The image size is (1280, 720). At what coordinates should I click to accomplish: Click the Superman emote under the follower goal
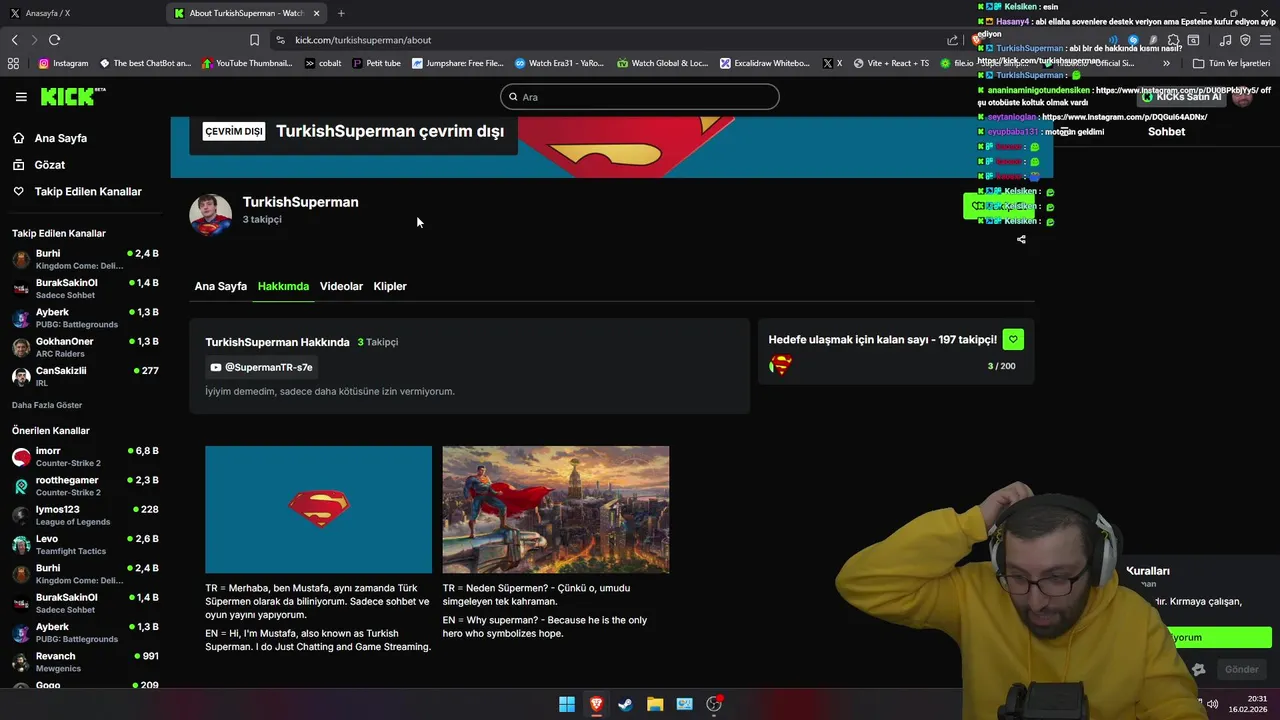point(781,366)
